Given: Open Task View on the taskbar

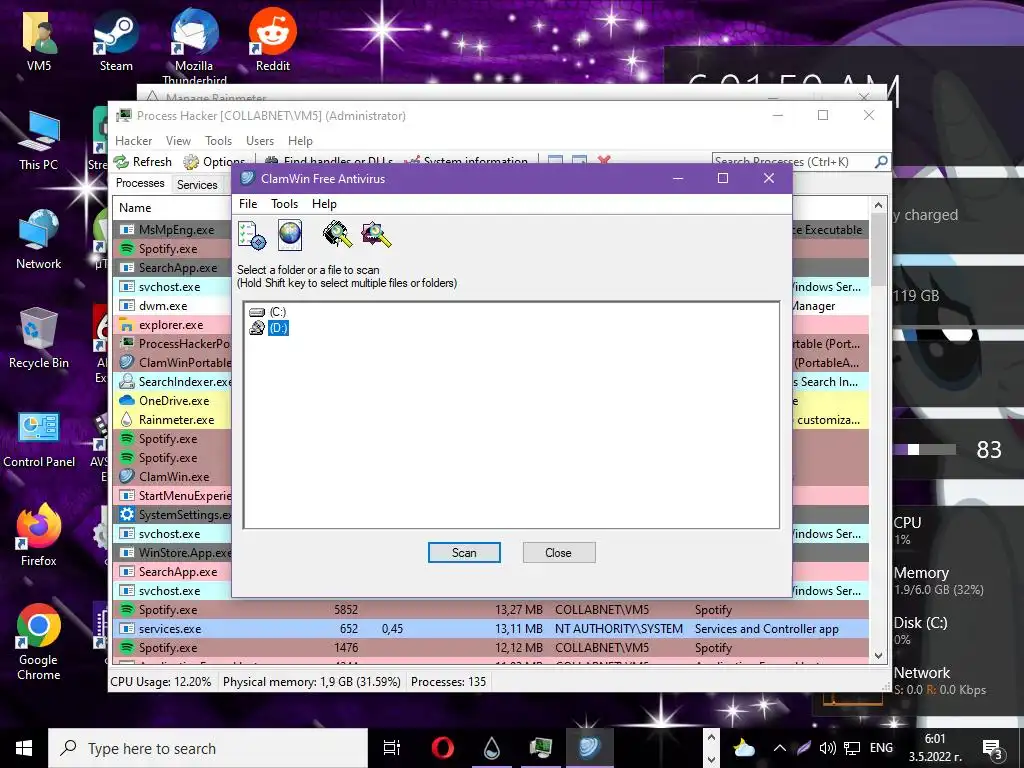Looking at the screenshot, I should point(392,748).
